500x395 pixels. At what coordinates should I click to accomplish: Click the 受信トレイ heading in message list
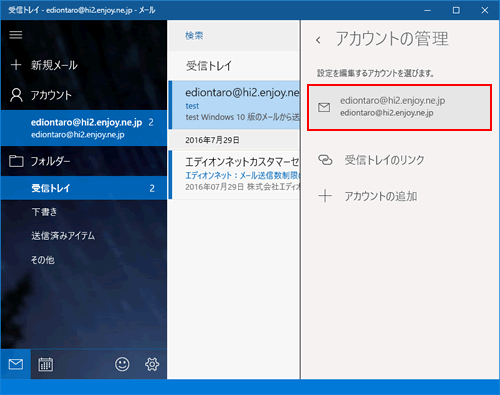pos(209,66)
